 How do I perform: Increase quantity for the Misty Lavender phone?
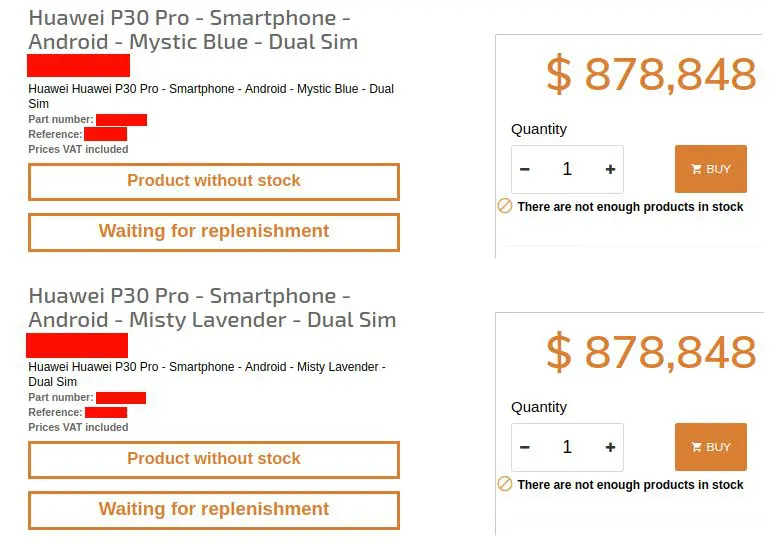point(610,448)
